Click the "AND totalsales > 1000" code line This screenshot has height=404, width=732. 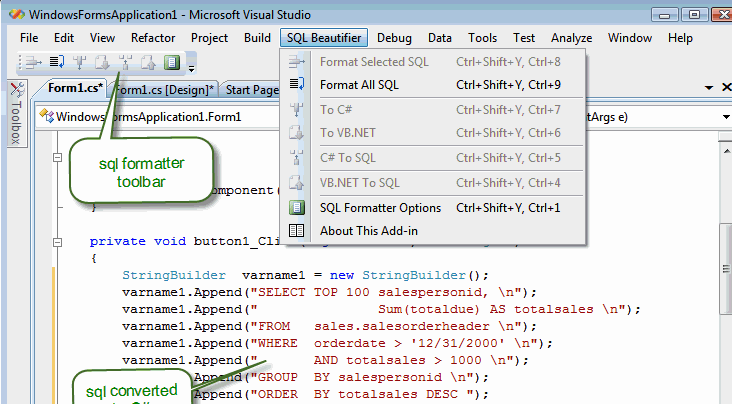325,360
